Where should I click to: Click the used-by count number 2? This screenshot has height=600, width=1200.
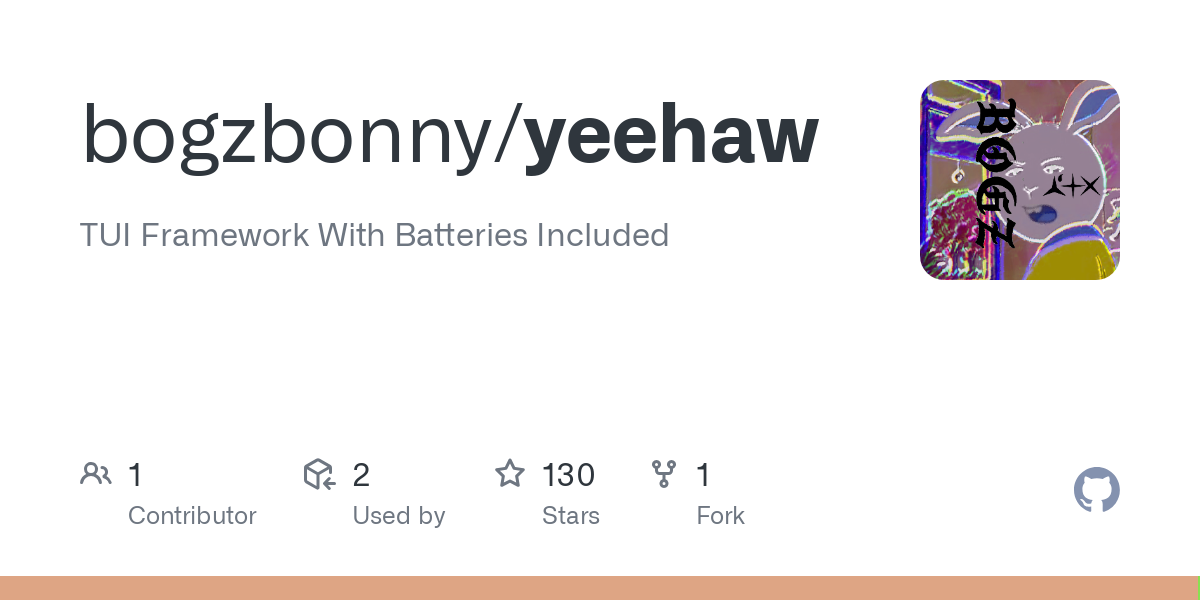pos(361,475)
